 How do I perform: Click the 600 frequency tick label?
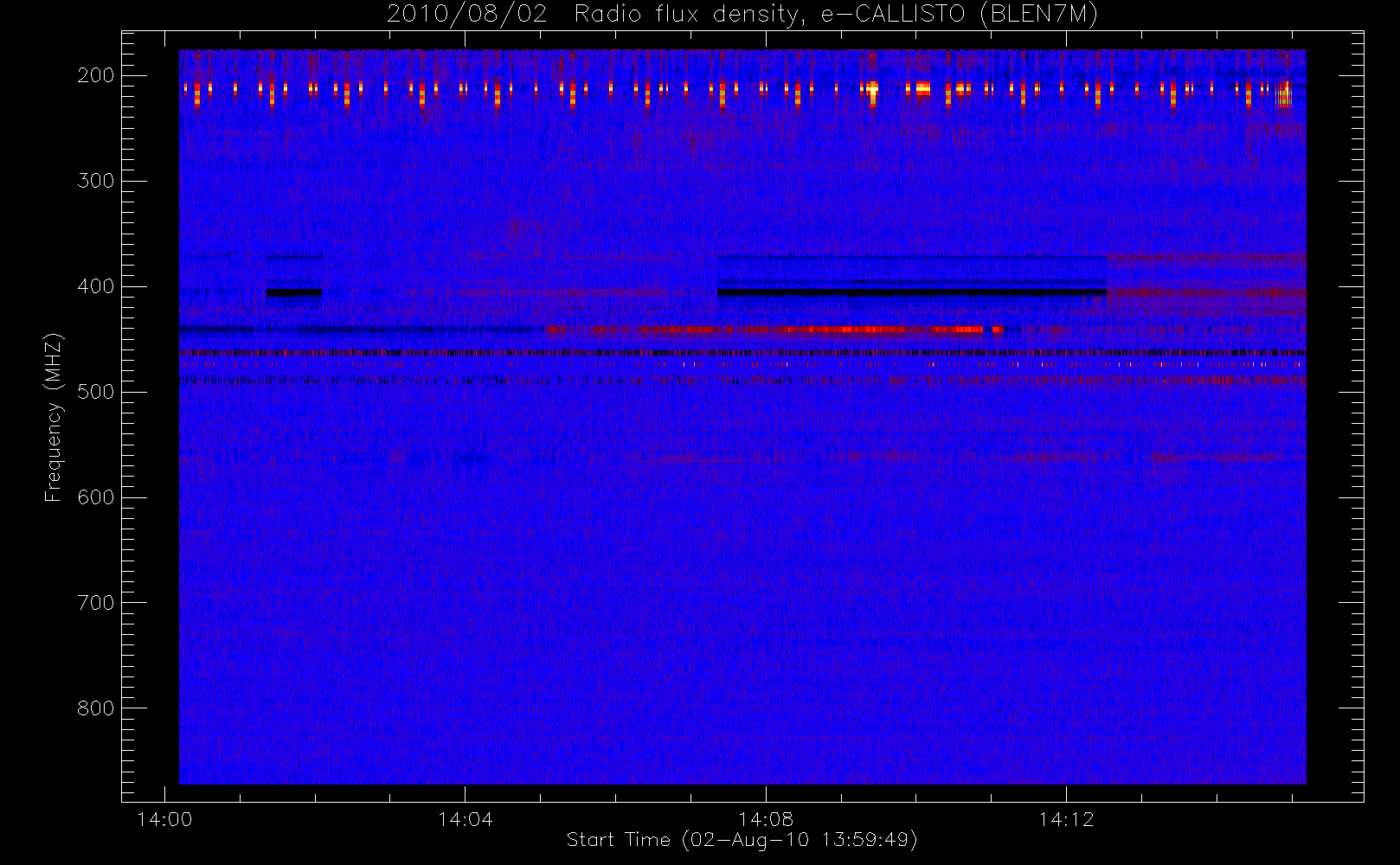(x=96, y=497)
